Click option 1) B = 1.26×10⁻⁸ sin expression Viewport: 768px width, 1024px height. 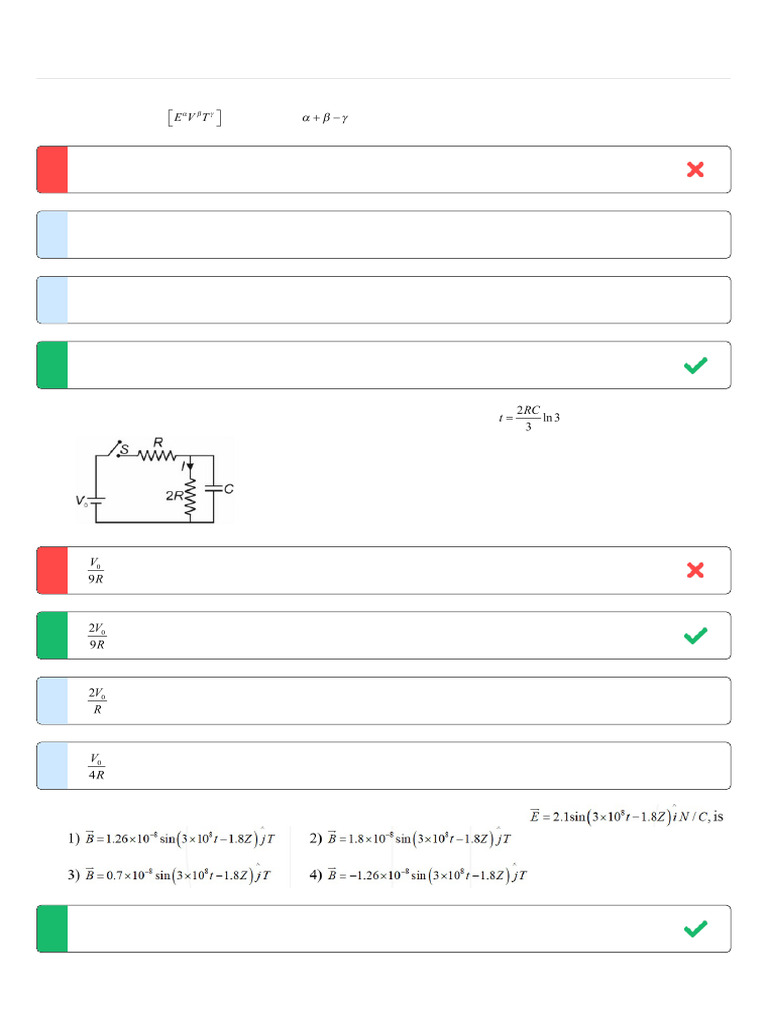170,838
